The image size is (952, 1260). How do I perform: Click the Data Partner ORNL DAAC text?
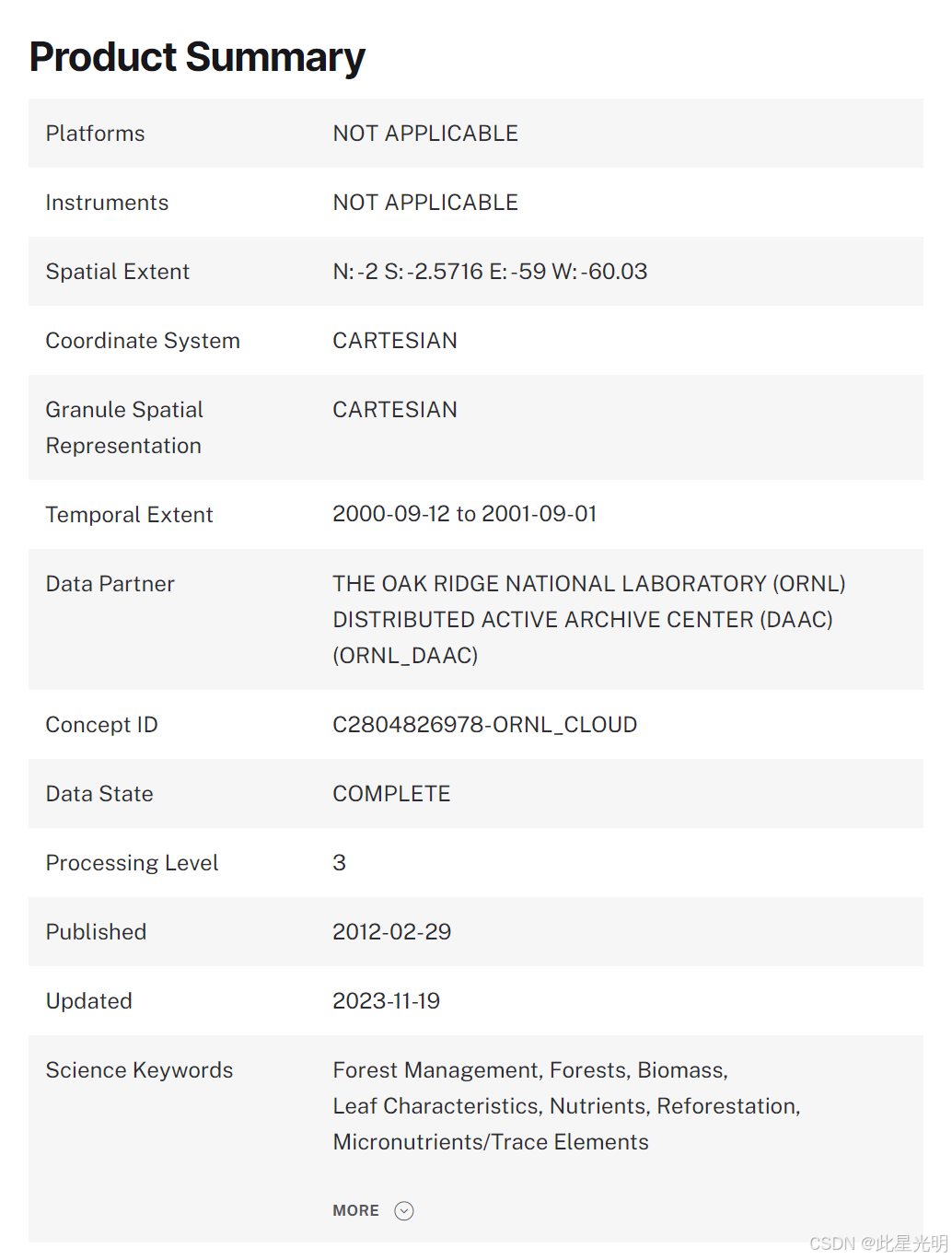(x=588, y=619)
